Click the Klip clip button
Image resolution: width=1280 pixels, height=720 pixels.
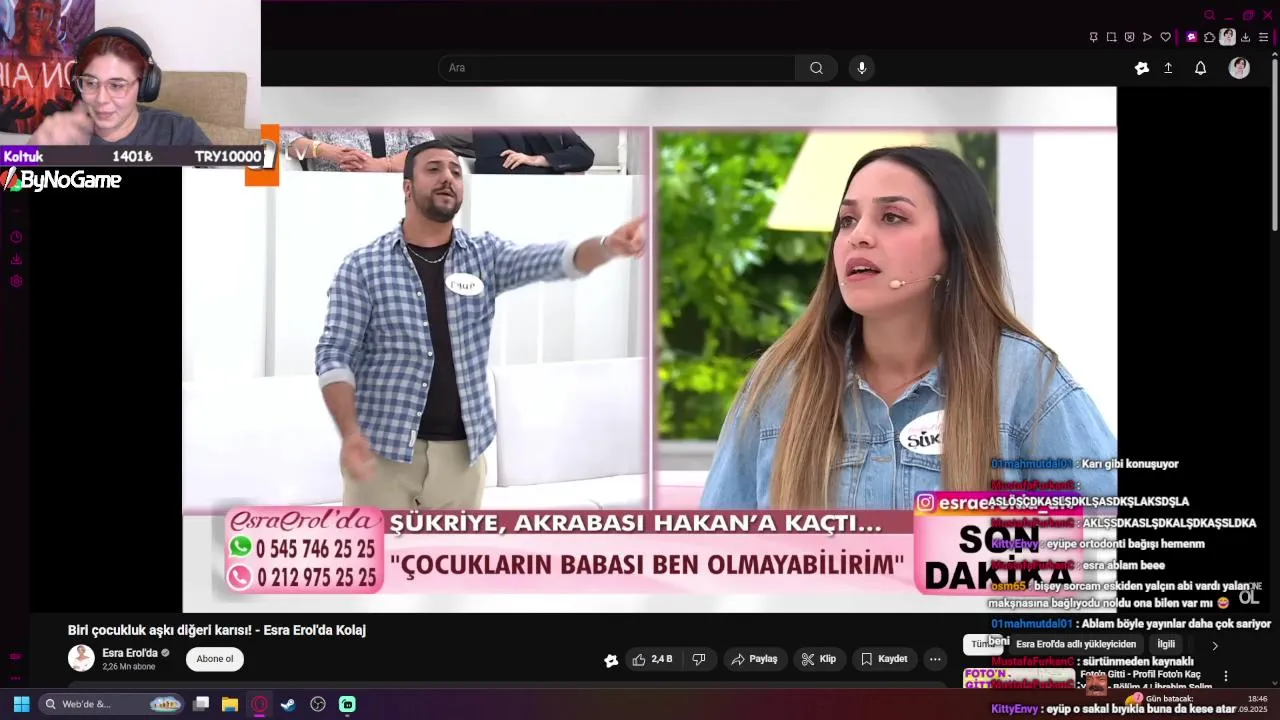click(x=818, y=659)
